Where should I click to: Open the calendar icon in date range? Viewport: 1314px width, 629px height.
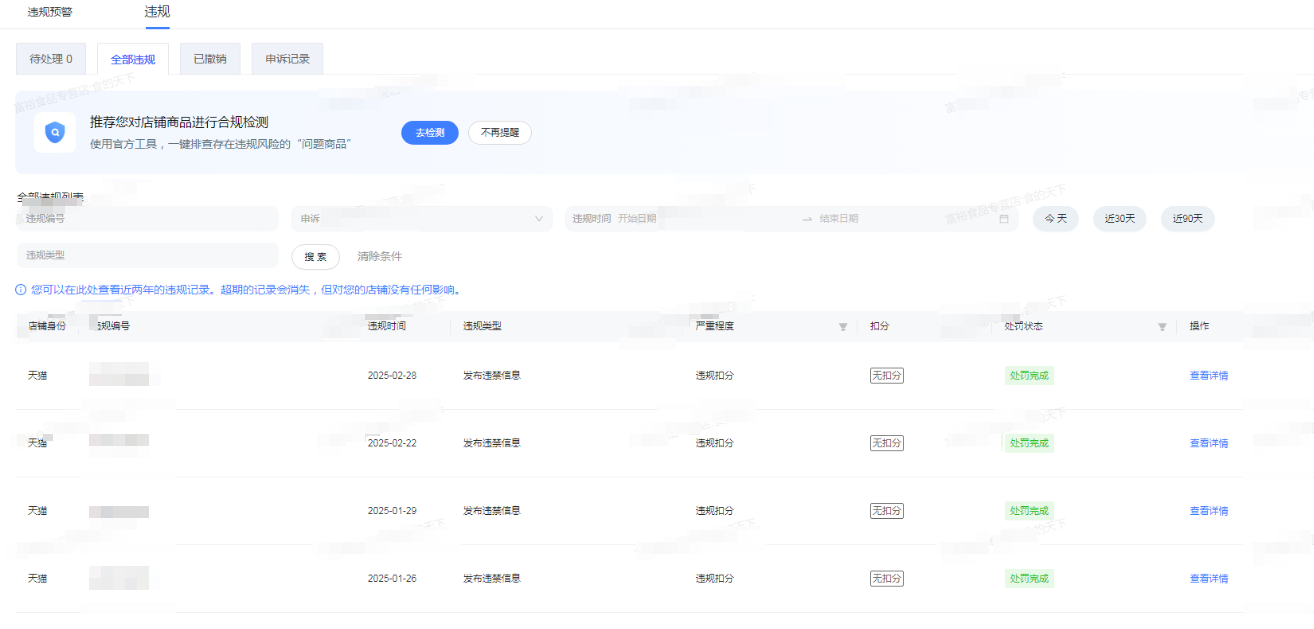coord(1004,219)
